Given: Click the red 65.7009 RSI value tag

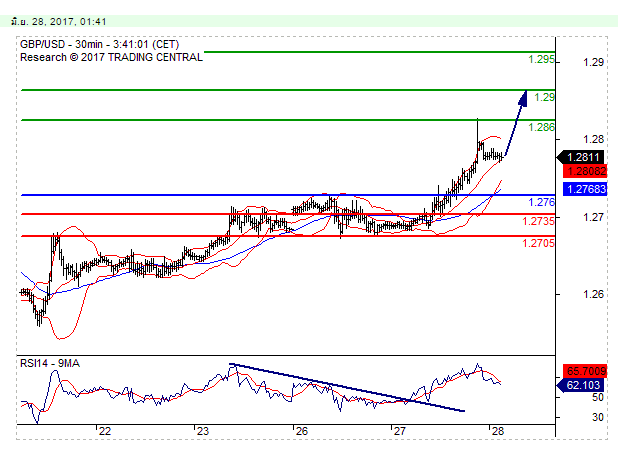Looking at the screenshot, I should click(585, 371).
